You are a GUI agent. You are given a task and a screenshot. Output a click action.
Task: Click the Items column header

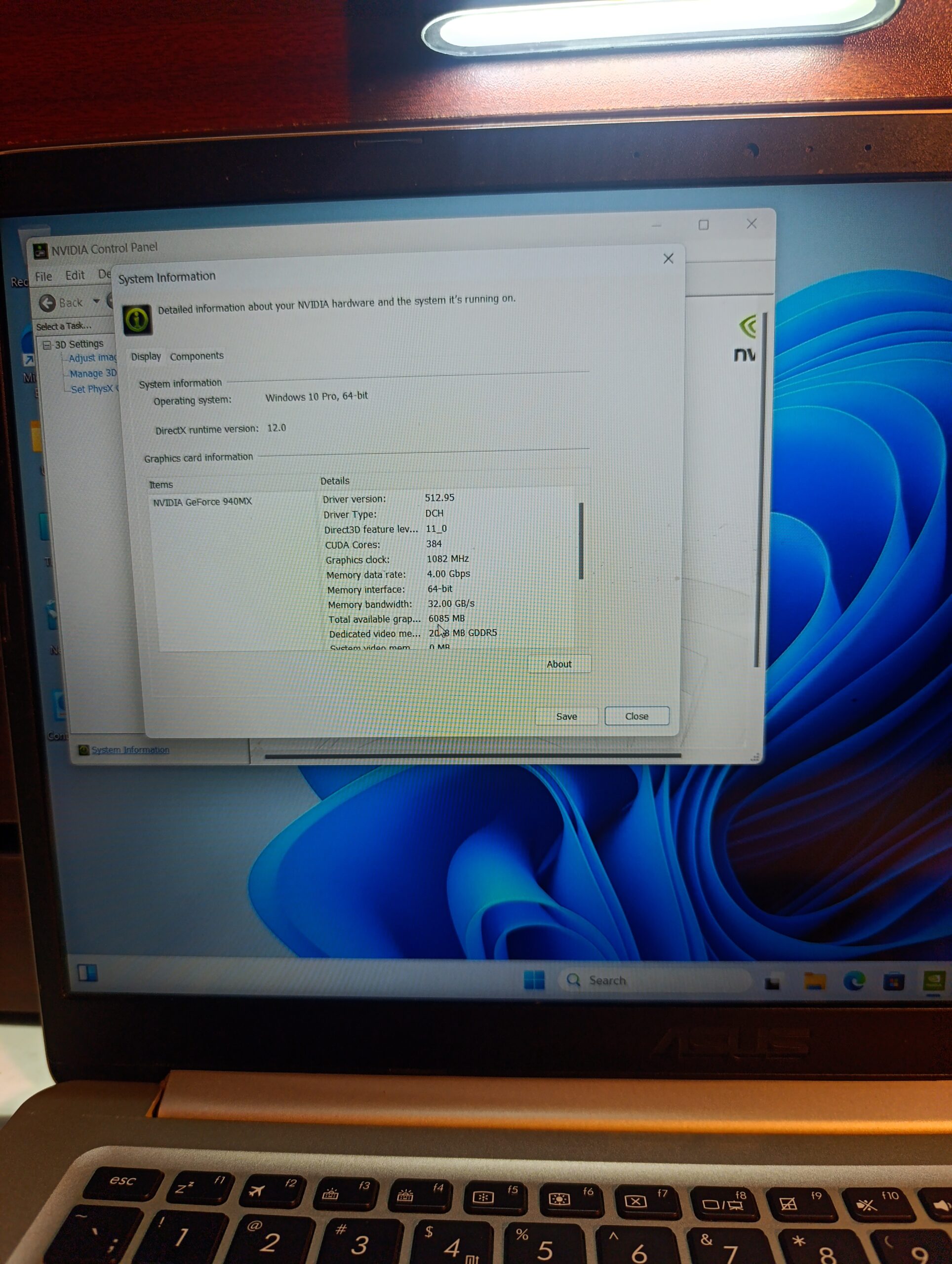[x=160, y=484]
